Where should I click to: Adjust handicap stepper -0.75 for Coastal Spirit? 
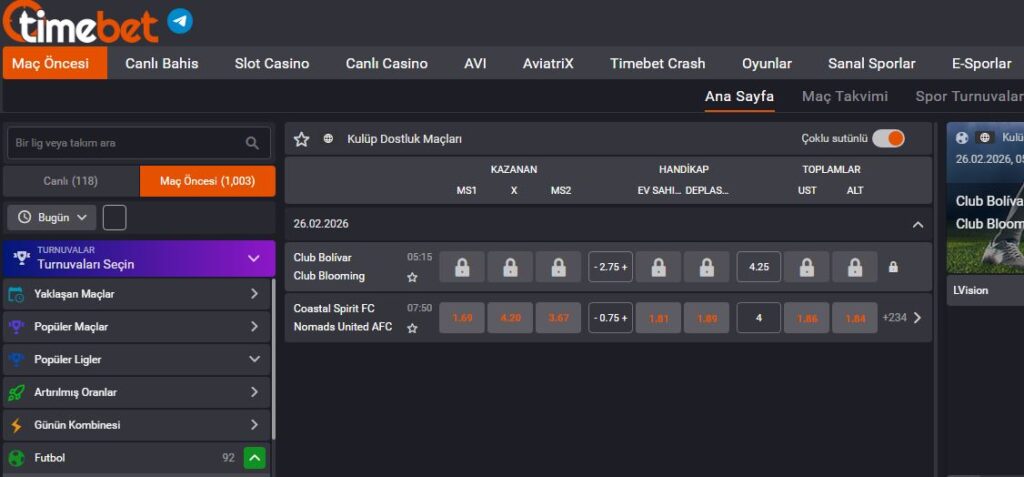coord(611,318)
